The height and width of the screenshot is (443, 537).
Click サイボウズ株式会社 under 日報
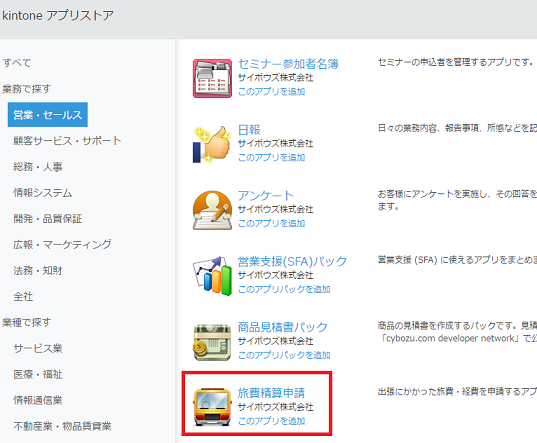[275, 143]
